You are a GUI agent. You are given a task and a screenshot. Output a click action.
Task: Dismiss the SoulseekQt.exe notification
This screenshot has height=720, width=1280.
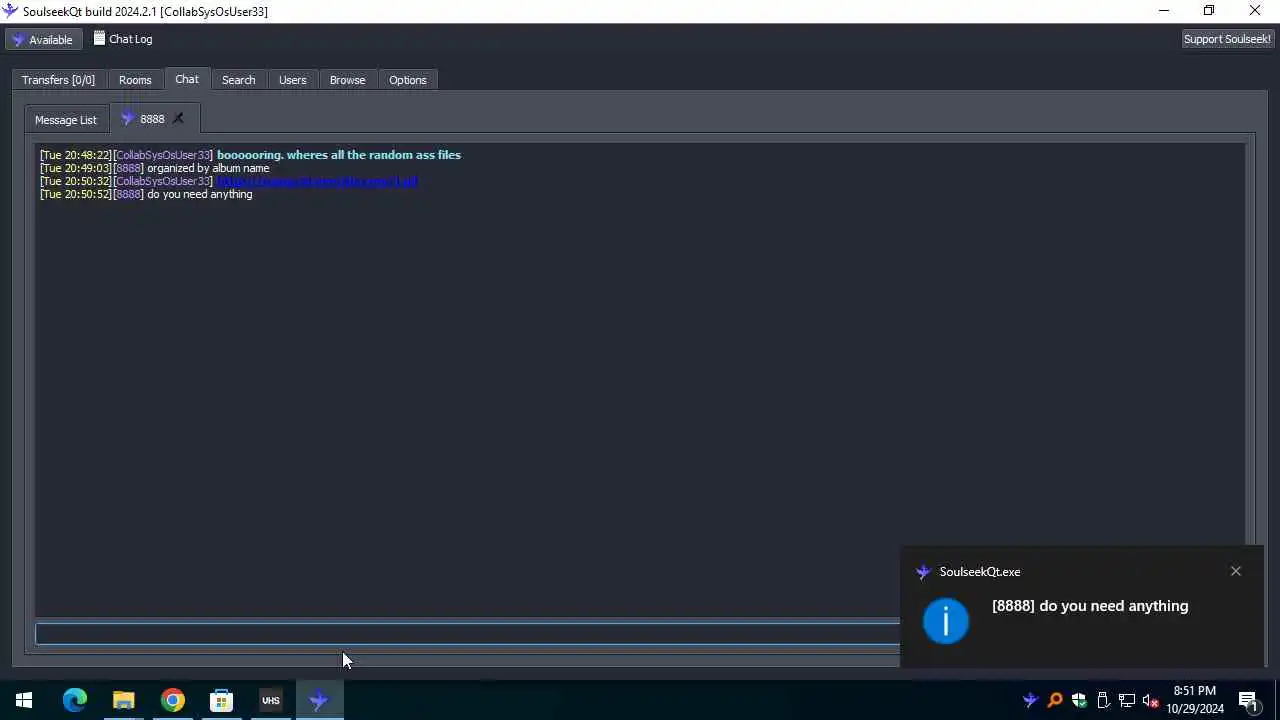(1236, 571)
